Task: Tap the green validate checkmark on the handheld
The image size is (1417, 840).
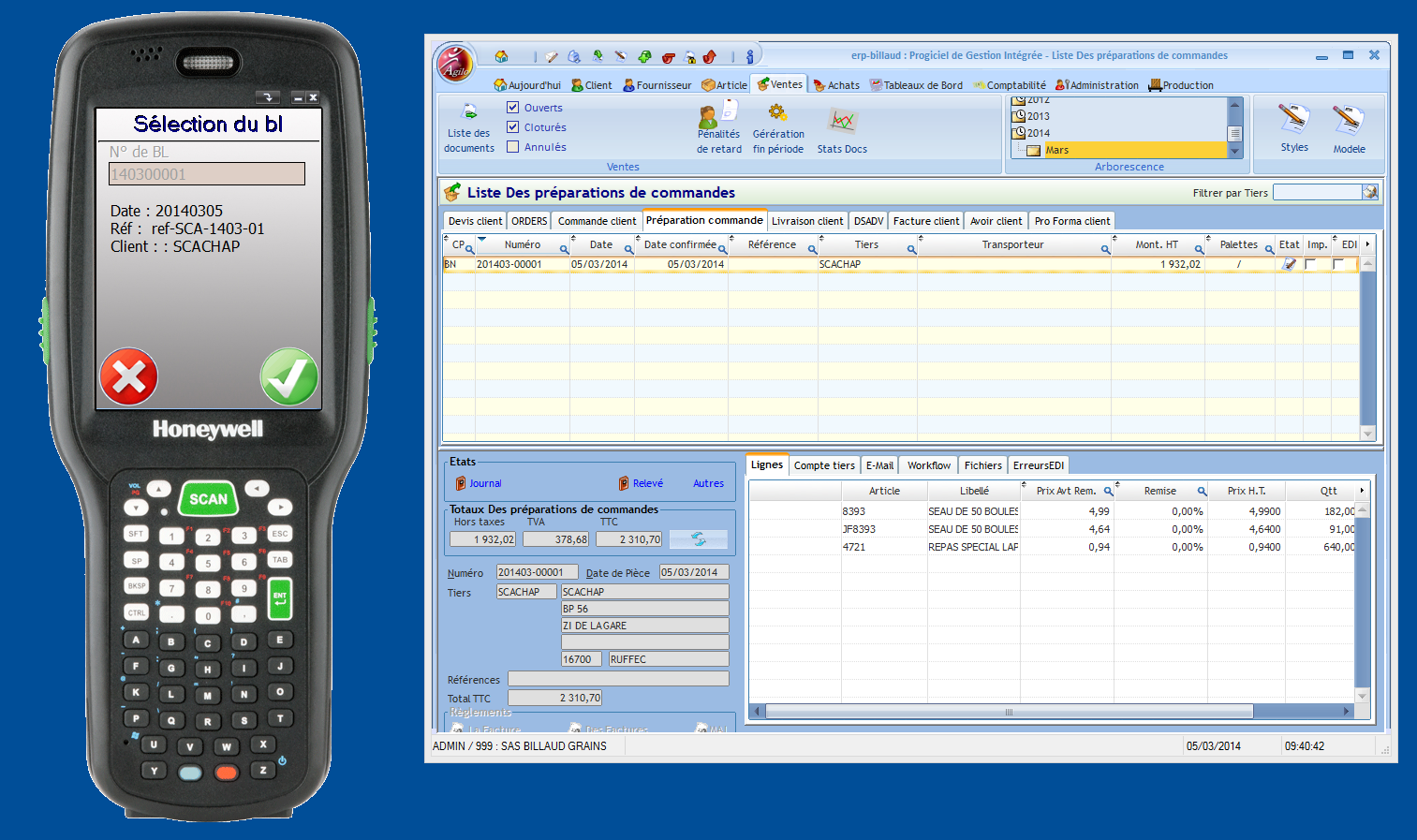Action: (289, 377)
